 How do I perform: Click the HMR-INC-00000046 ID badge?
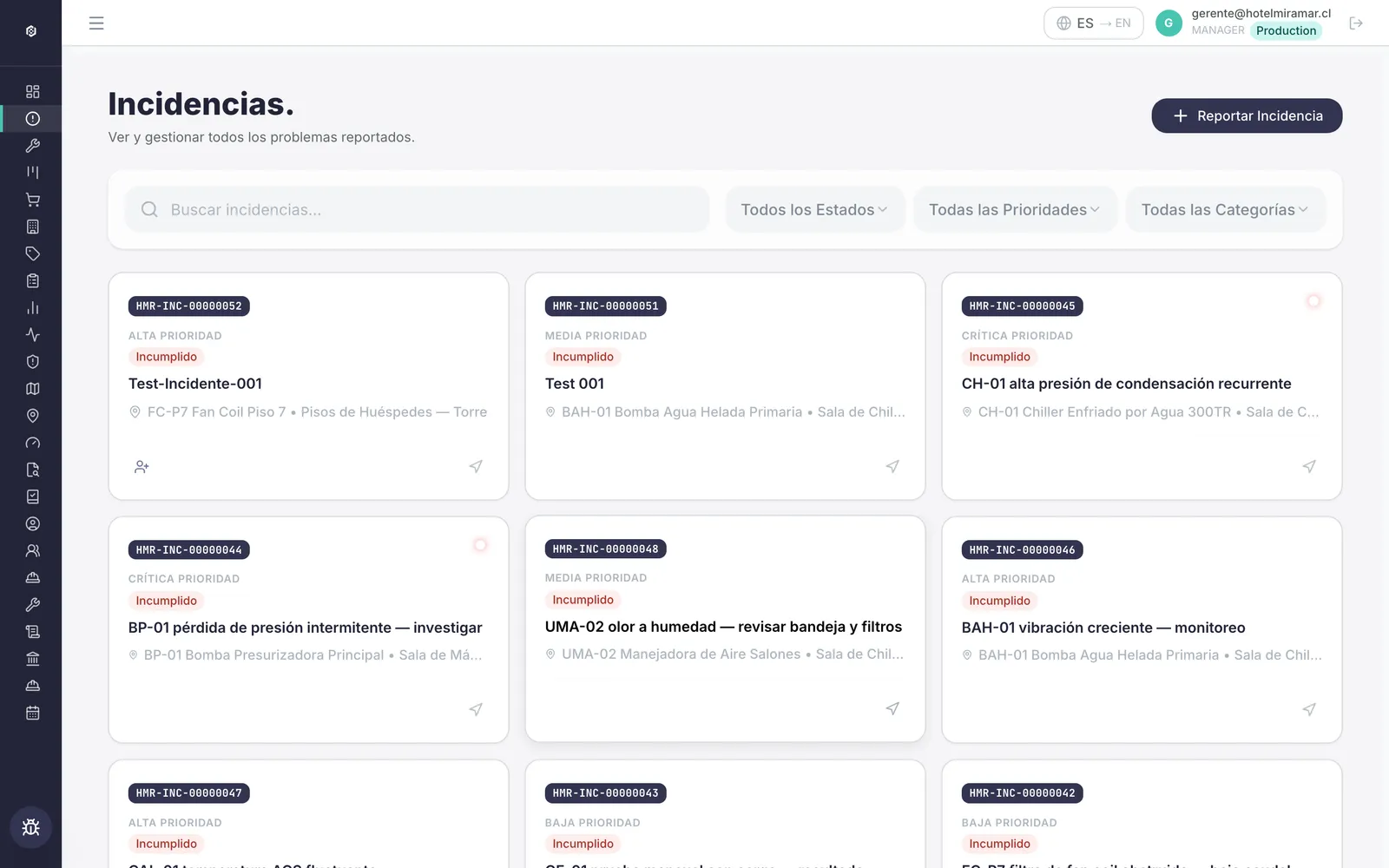coord(1023,549)
